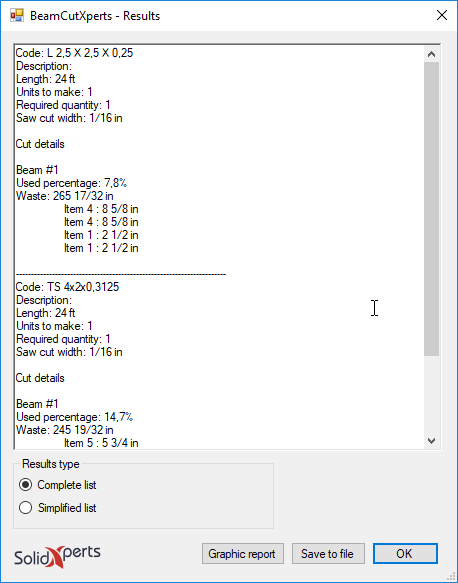
Task: Click the scrollbar track below the thumb
Action: click(x=431, y=394)
